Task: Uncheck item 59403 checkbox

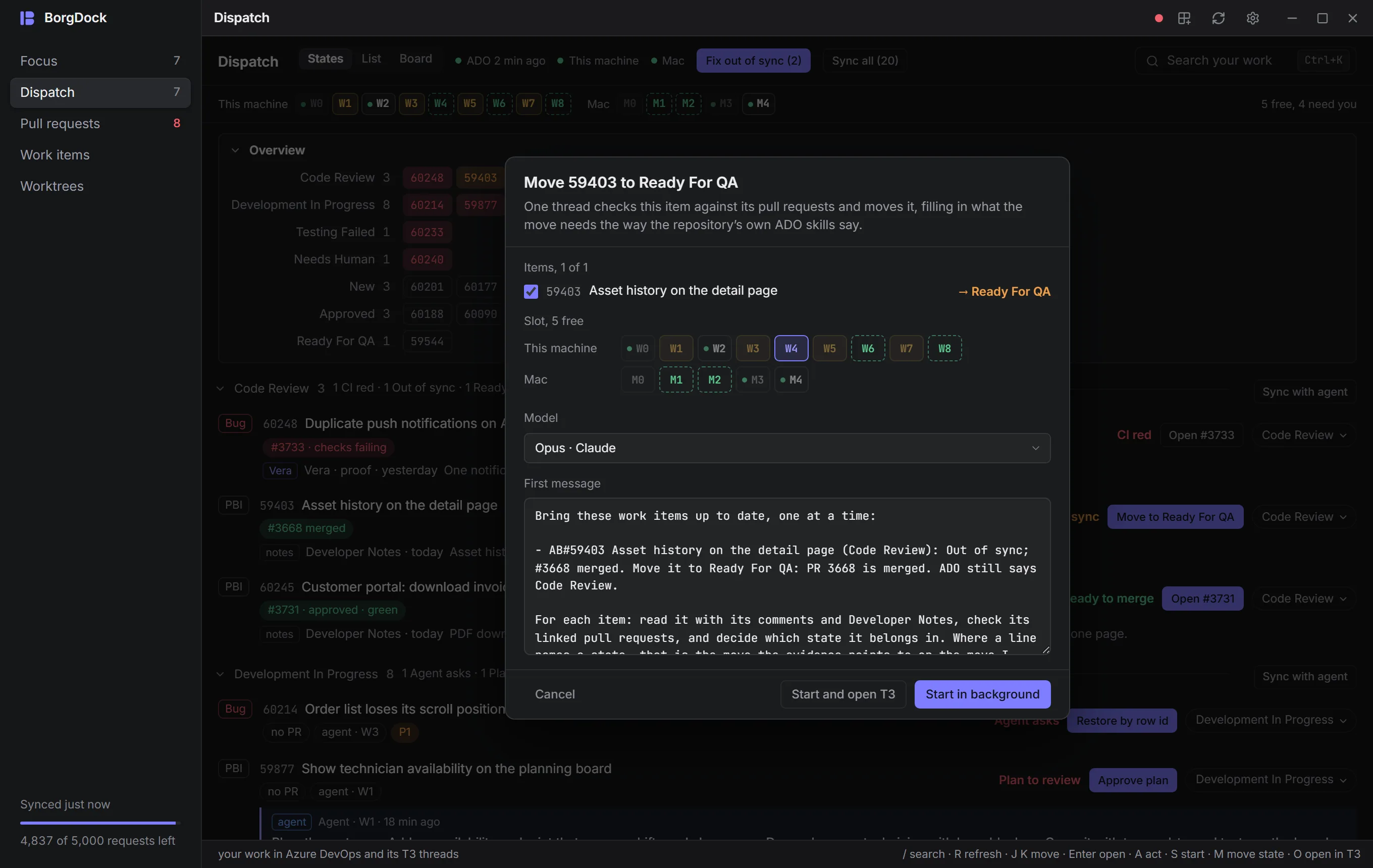Action: (531, 292)
